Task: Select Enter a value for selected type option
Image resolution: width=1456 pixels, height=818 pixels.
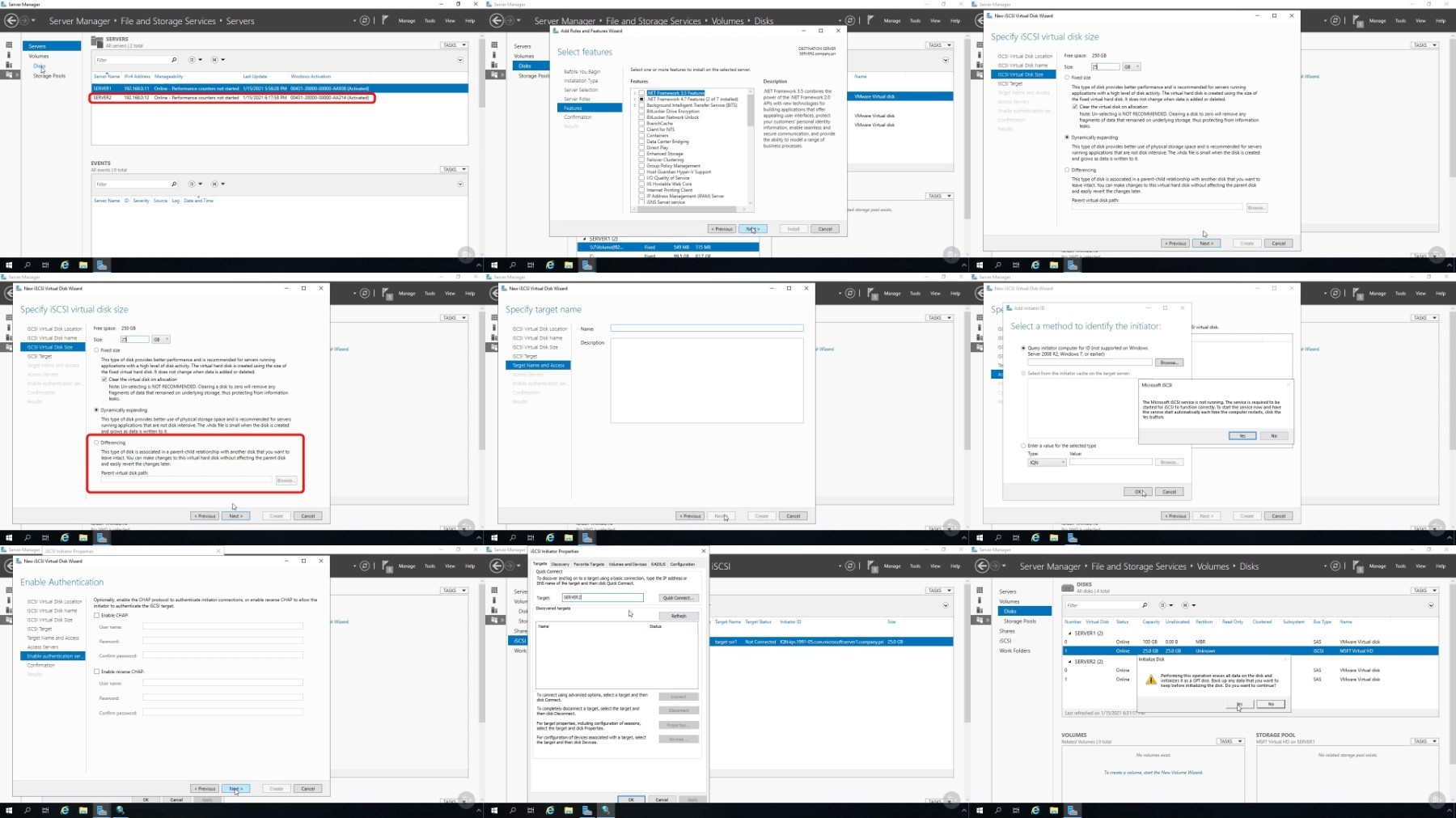Action: click(x=1023, y=446)
